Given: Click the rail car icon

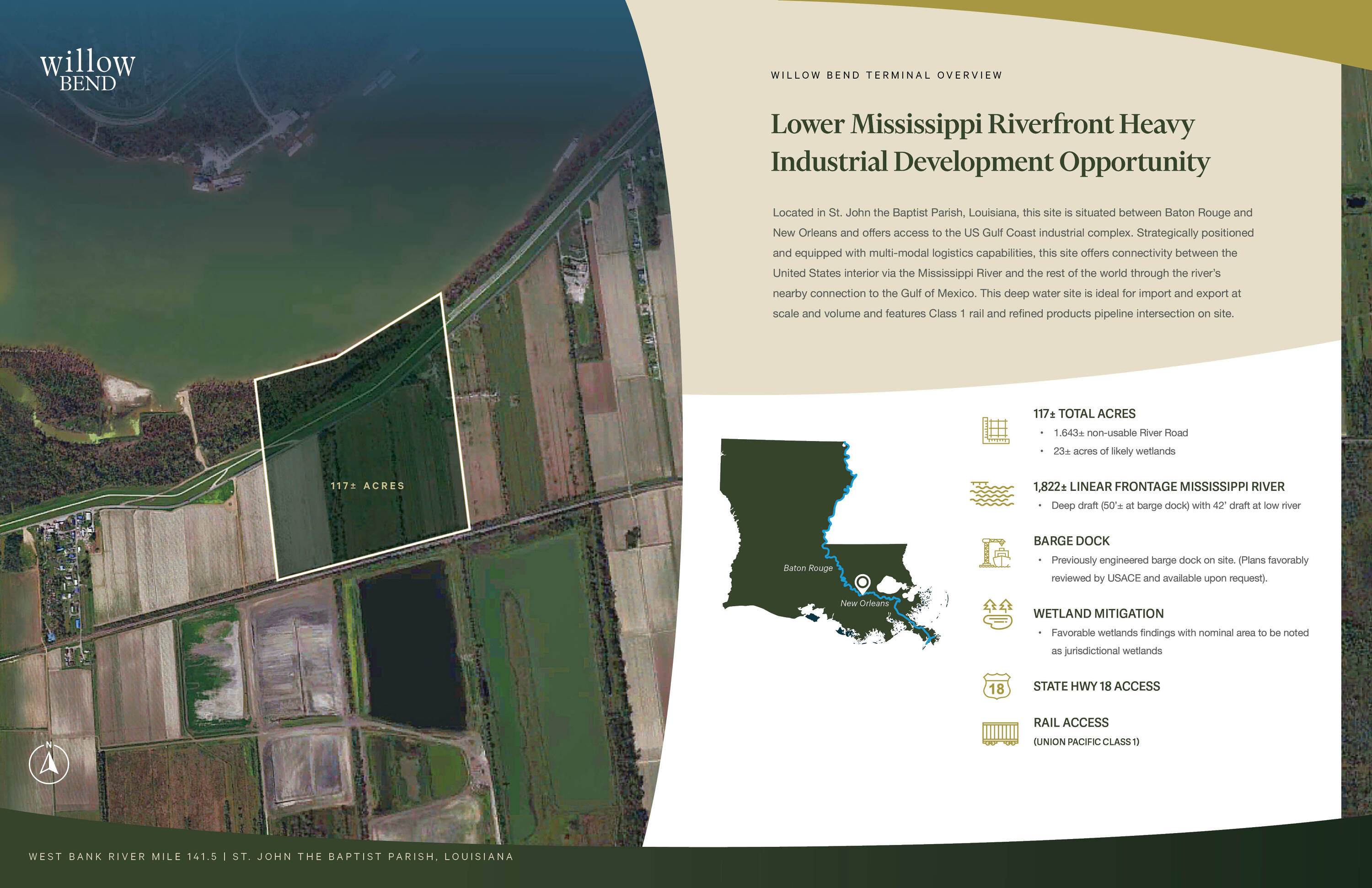Looking at the screenshot, I should pyautogui.click(x=1000, y=733).
